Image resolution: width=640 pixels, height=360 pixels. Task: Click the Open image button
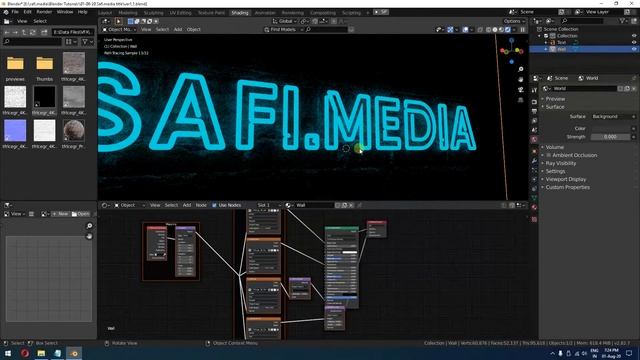point(80,214)
